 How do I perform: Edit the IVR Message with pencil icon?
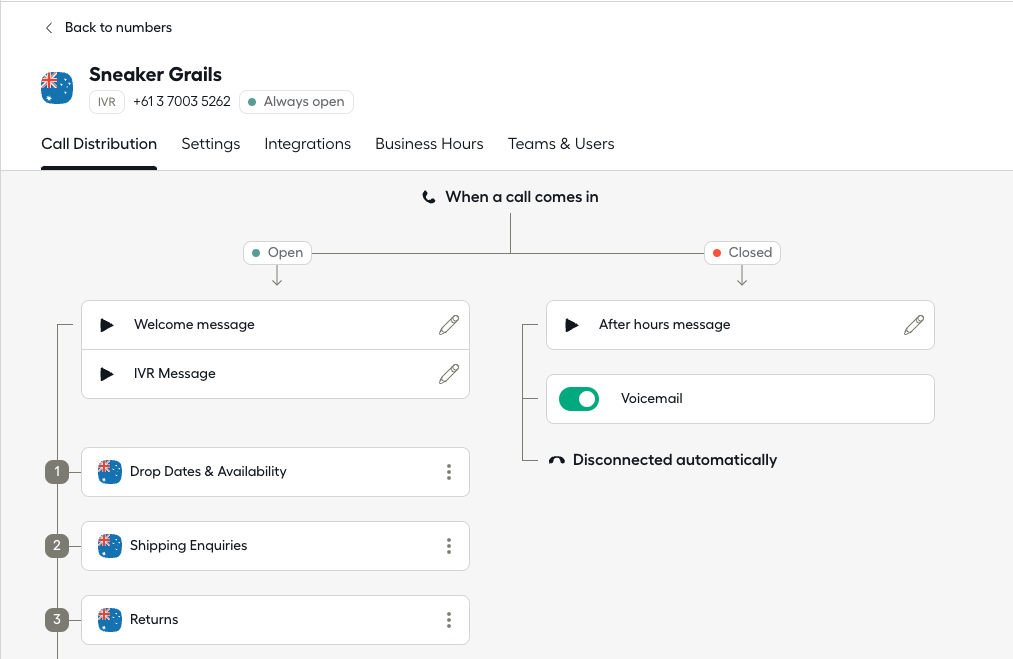point(449,374)
